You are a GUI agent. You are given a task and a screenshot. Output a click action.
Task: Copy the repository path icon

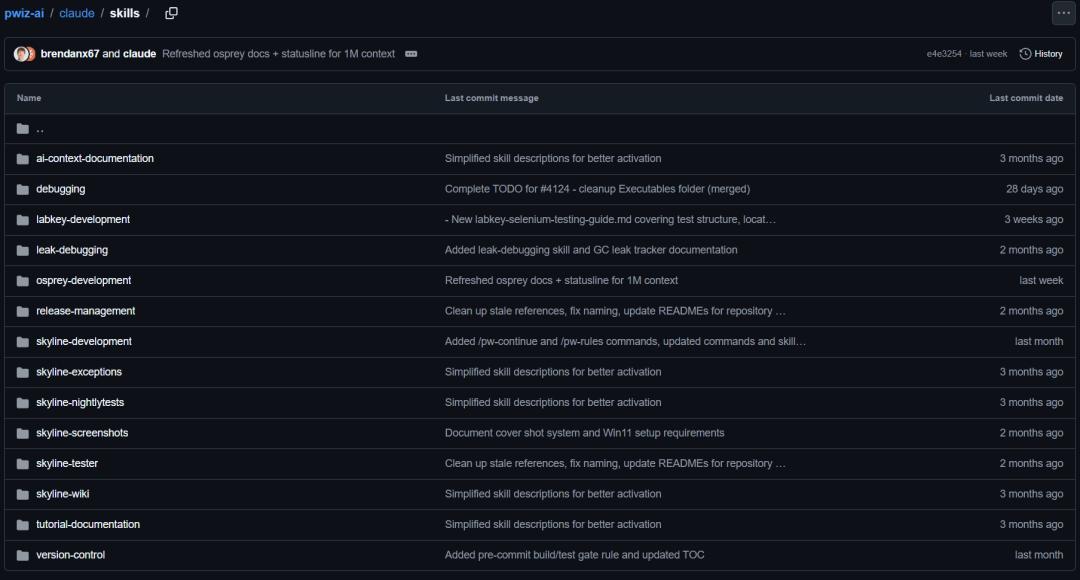click(x=171, y=13)
